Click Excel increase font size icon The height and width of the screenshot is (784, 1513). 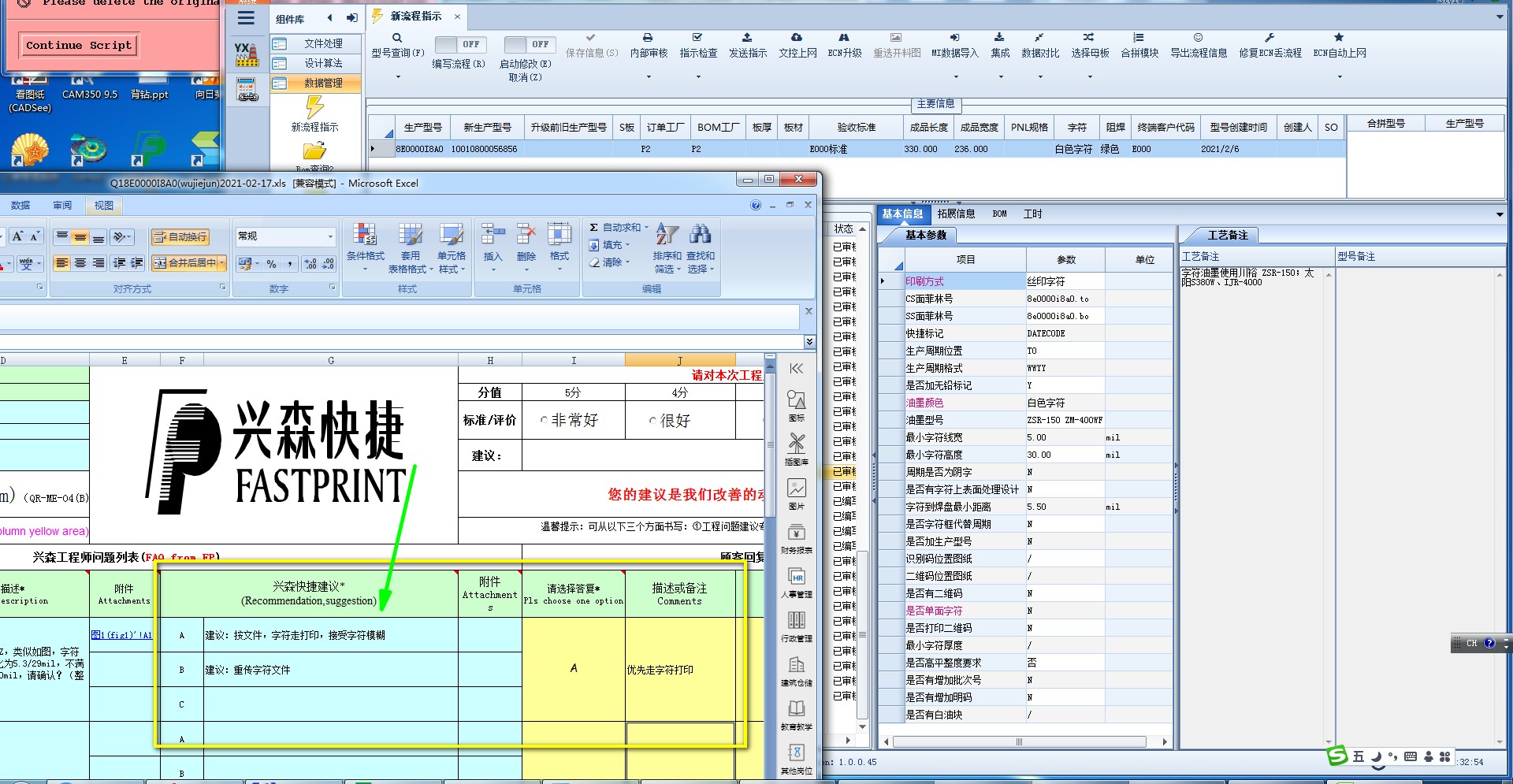coord(17,236)
